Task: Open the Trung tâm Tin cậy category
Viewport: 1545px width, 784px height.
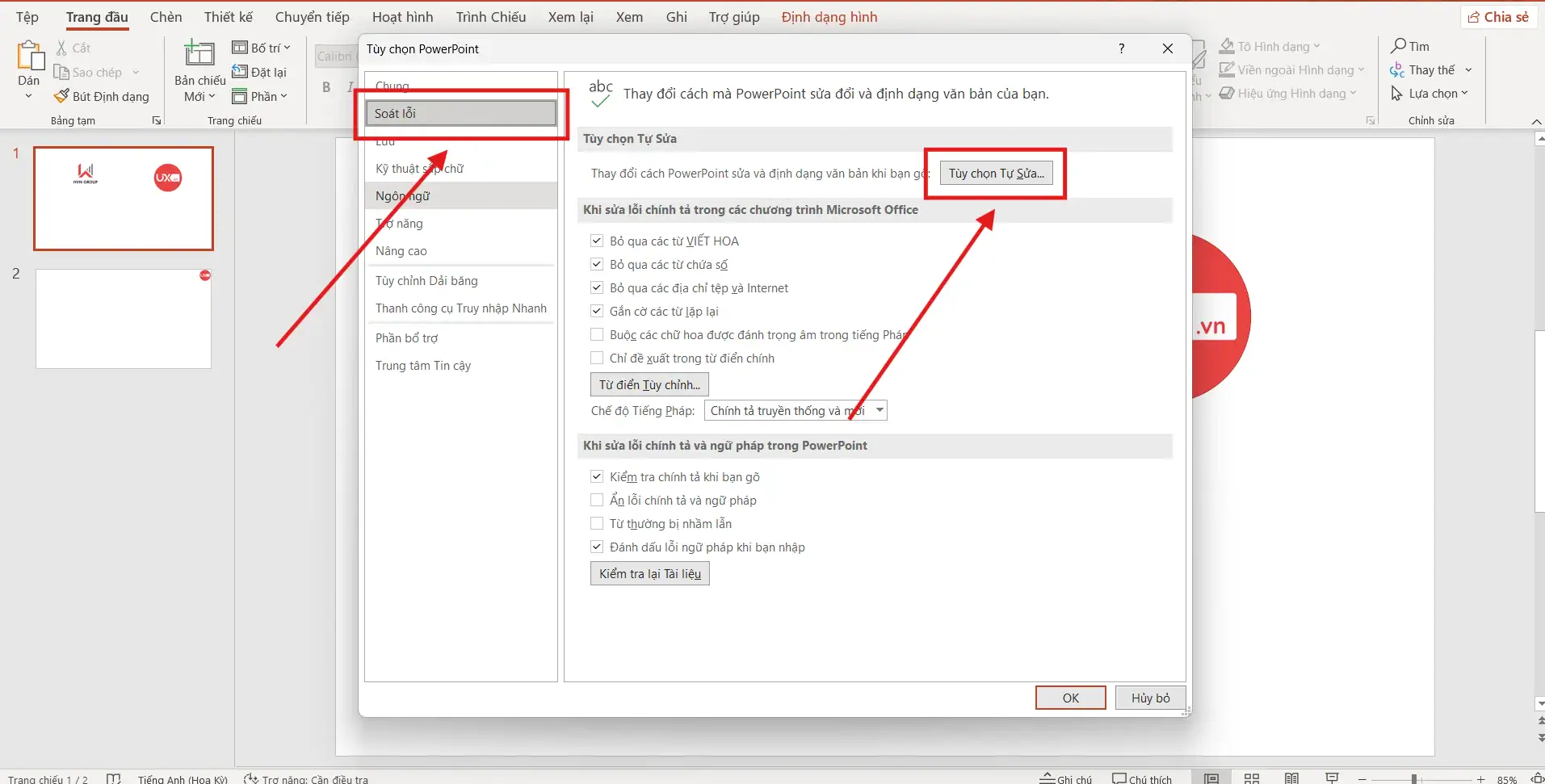Action: coord(461,365)
